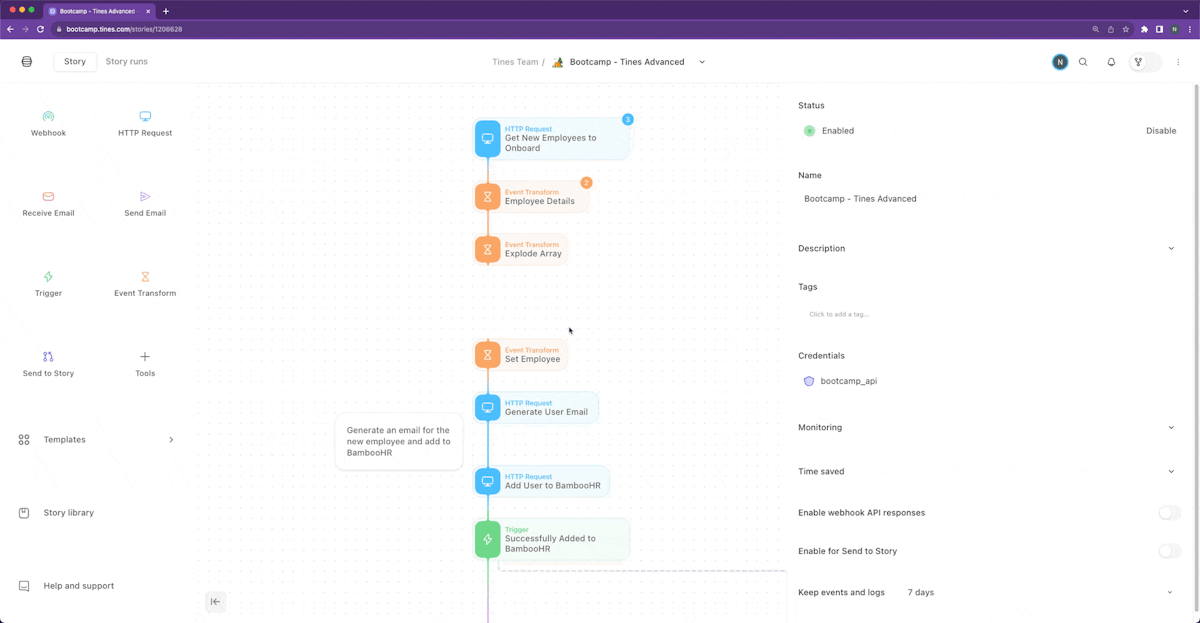Click the story Name input field
This screenshot has width=1200, height=623.
click(x=988, y=199)
